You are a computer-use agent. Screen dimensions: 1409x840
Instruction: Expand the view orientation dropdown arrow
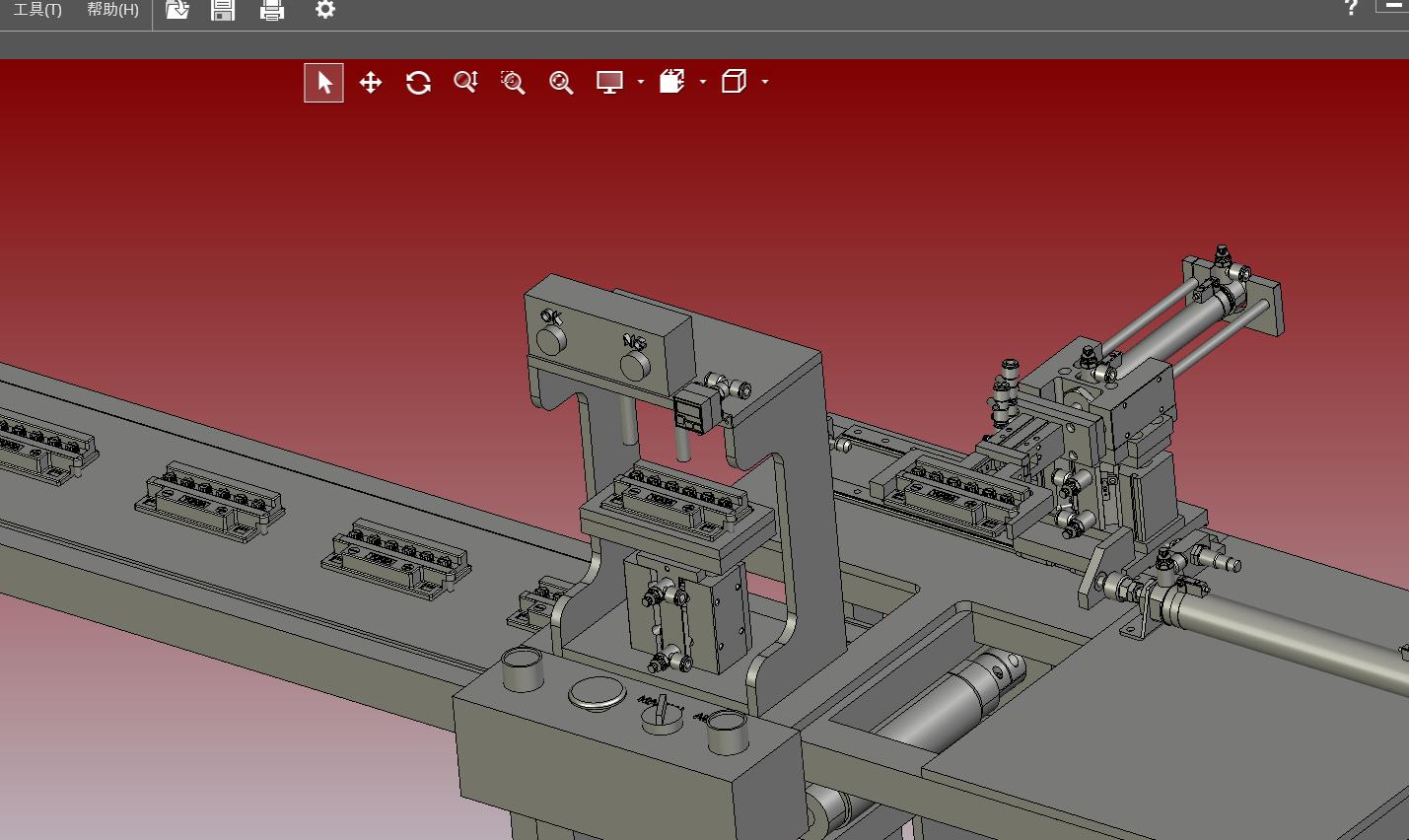(765, 82)
